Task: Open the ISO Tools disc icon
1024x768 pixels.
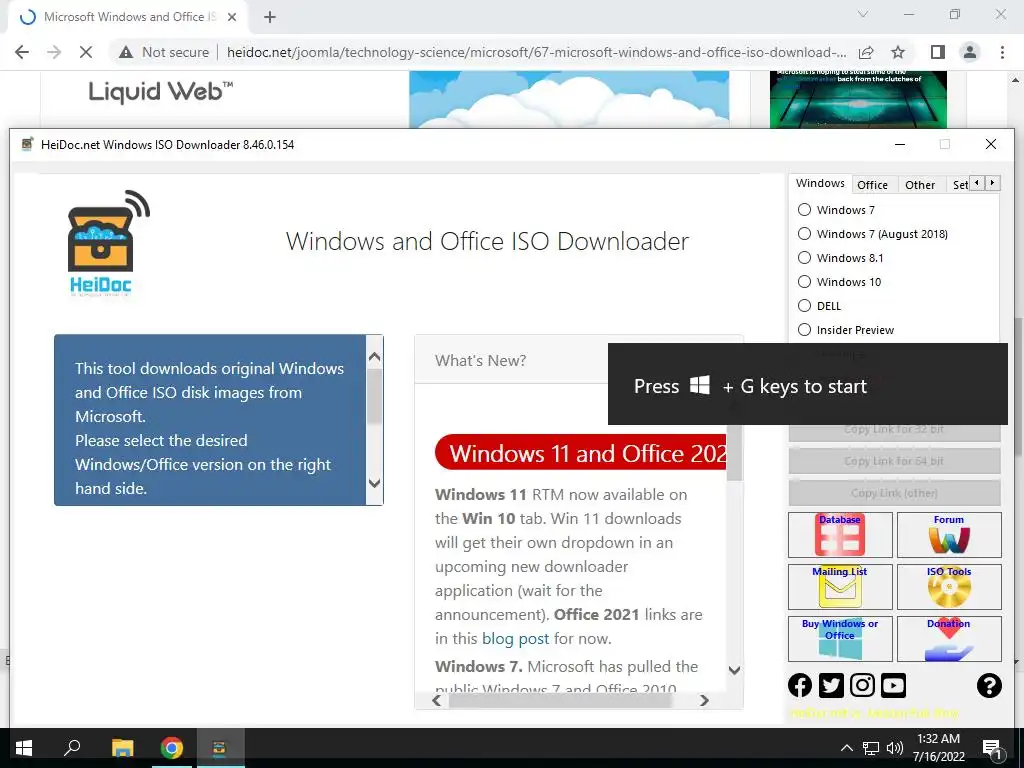Action: coord(949,587)
